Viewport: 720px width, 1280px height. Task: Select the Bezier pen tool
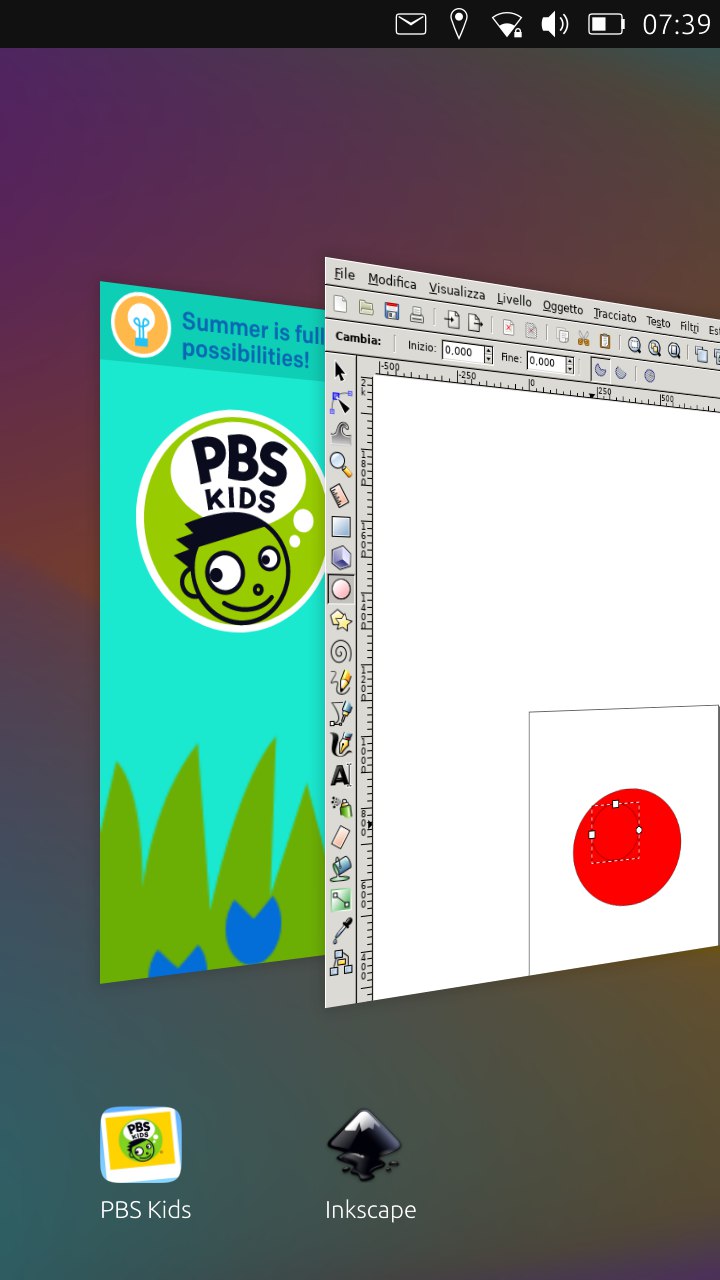[341, 713]
